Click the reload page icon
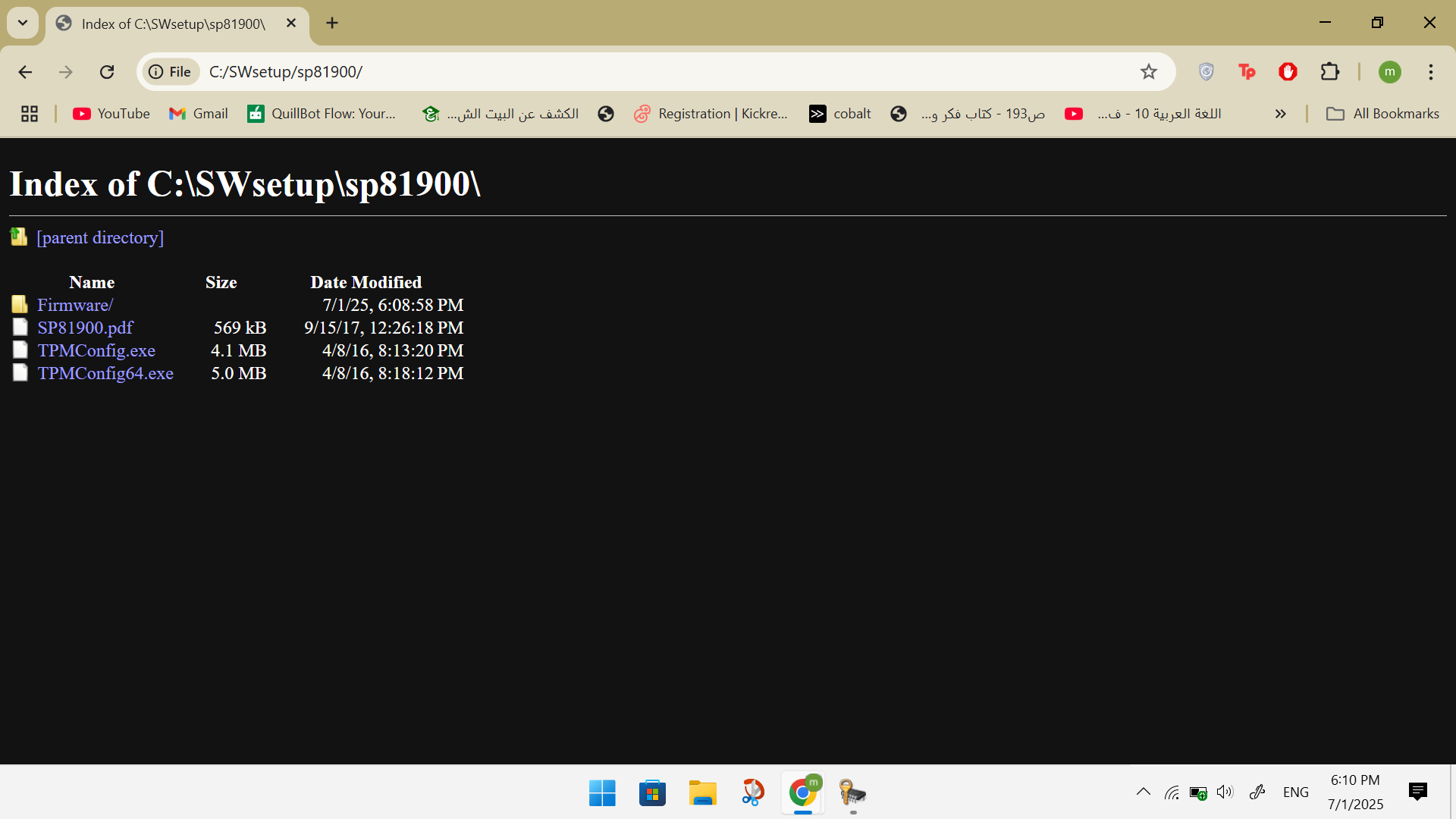 pyautogui.click(x=107, y=72)
